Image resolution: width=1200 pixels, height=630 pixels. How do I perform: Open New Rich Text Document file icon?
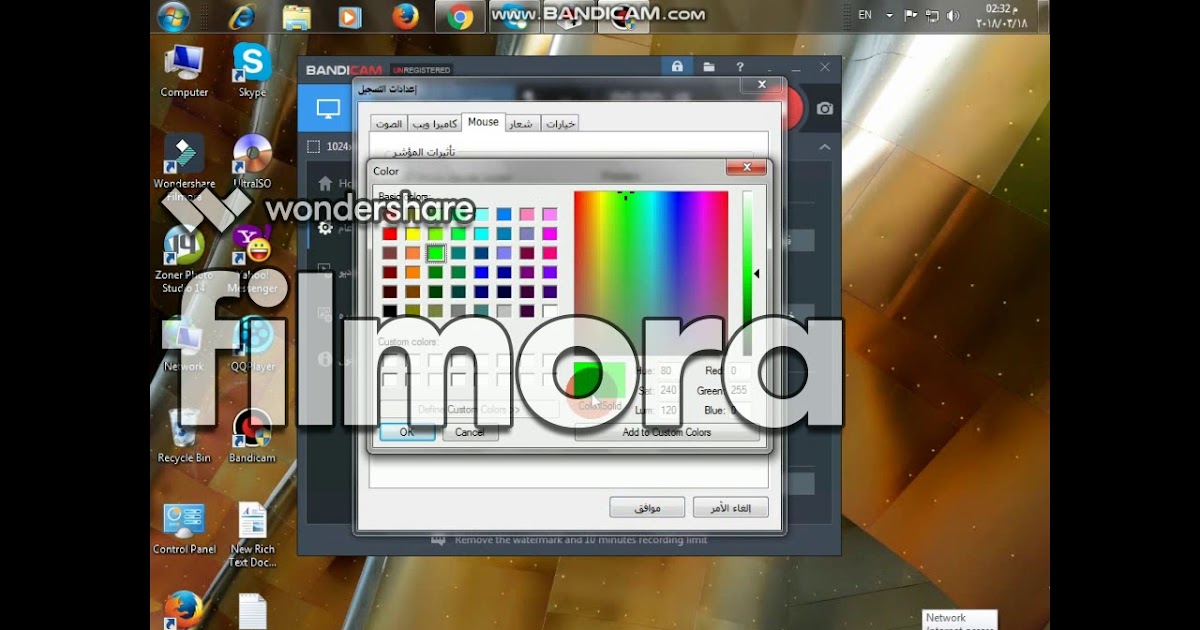point(252,534)
